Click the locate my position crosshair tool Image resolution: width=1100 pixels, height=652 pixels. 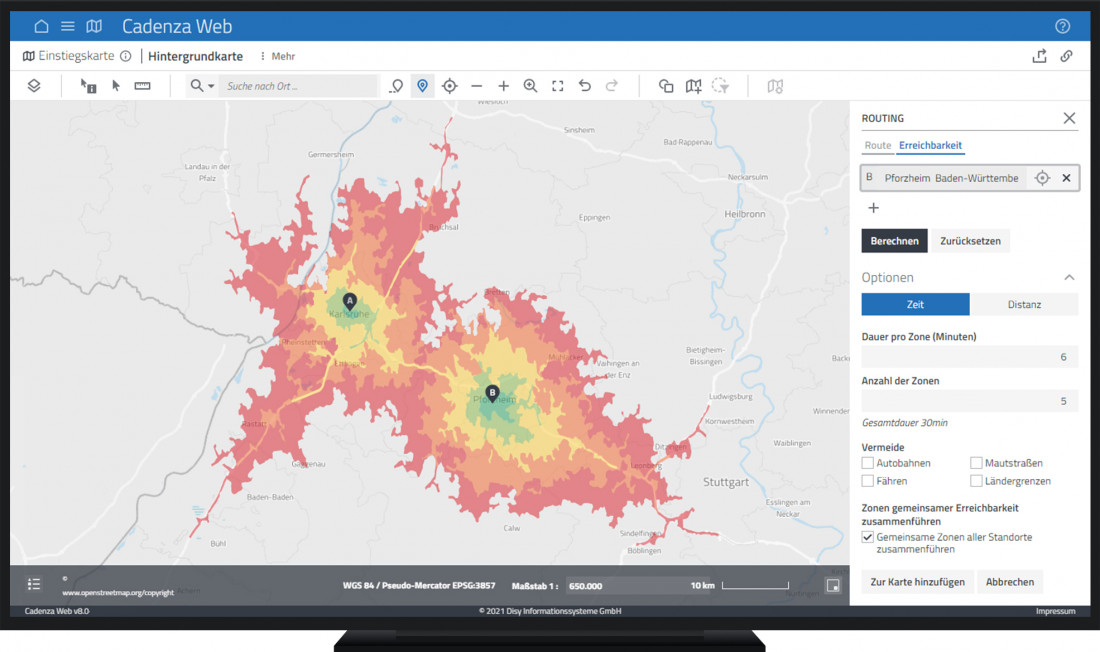pos(450,86)
